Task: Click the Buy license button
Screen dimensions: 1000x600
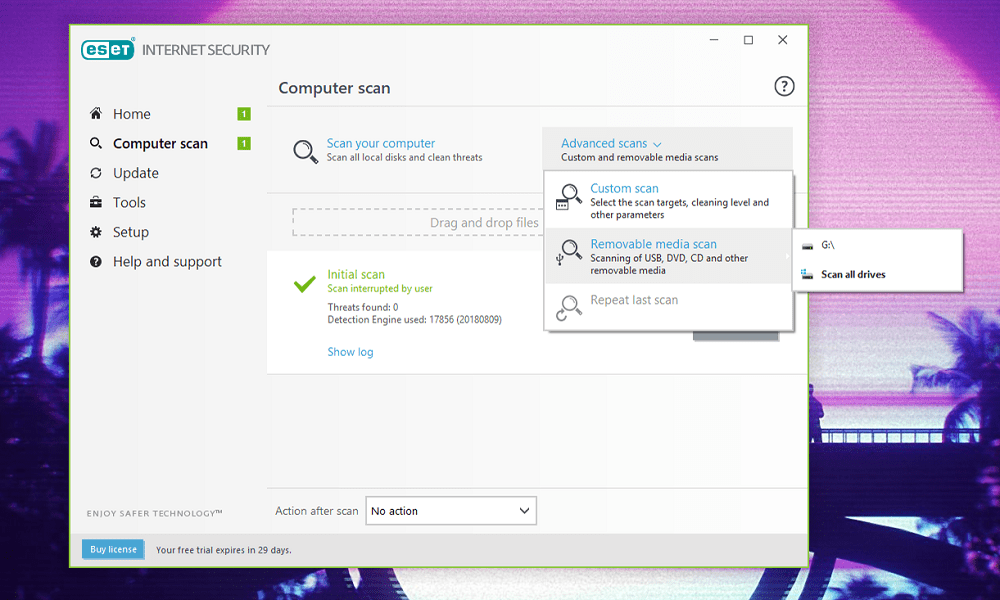Action: pyautogui.click(x=113, y=549)
